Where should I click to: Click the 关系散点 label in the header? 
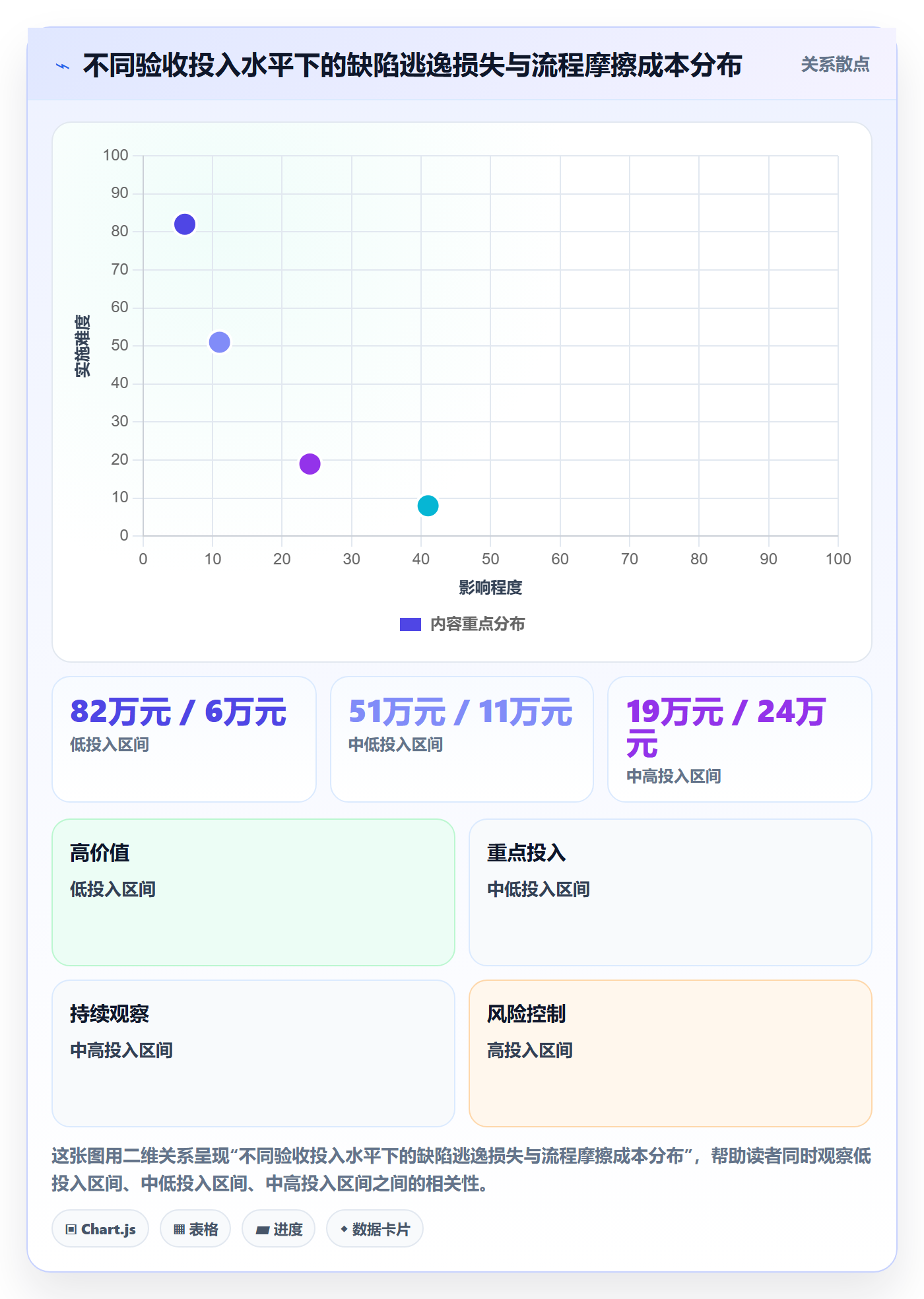point(835,65)
